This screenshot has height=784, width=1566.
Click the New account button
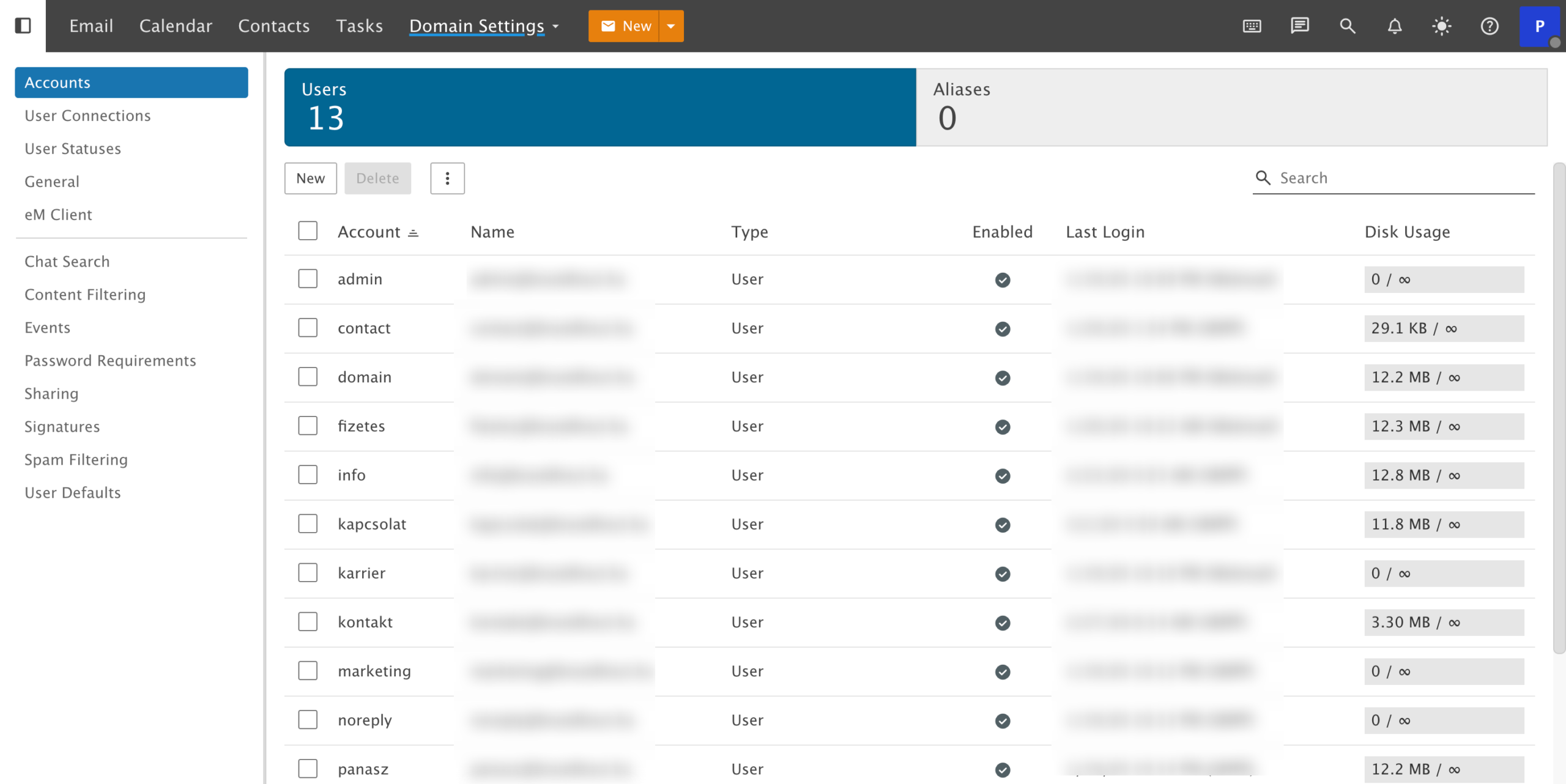(310, 179)
